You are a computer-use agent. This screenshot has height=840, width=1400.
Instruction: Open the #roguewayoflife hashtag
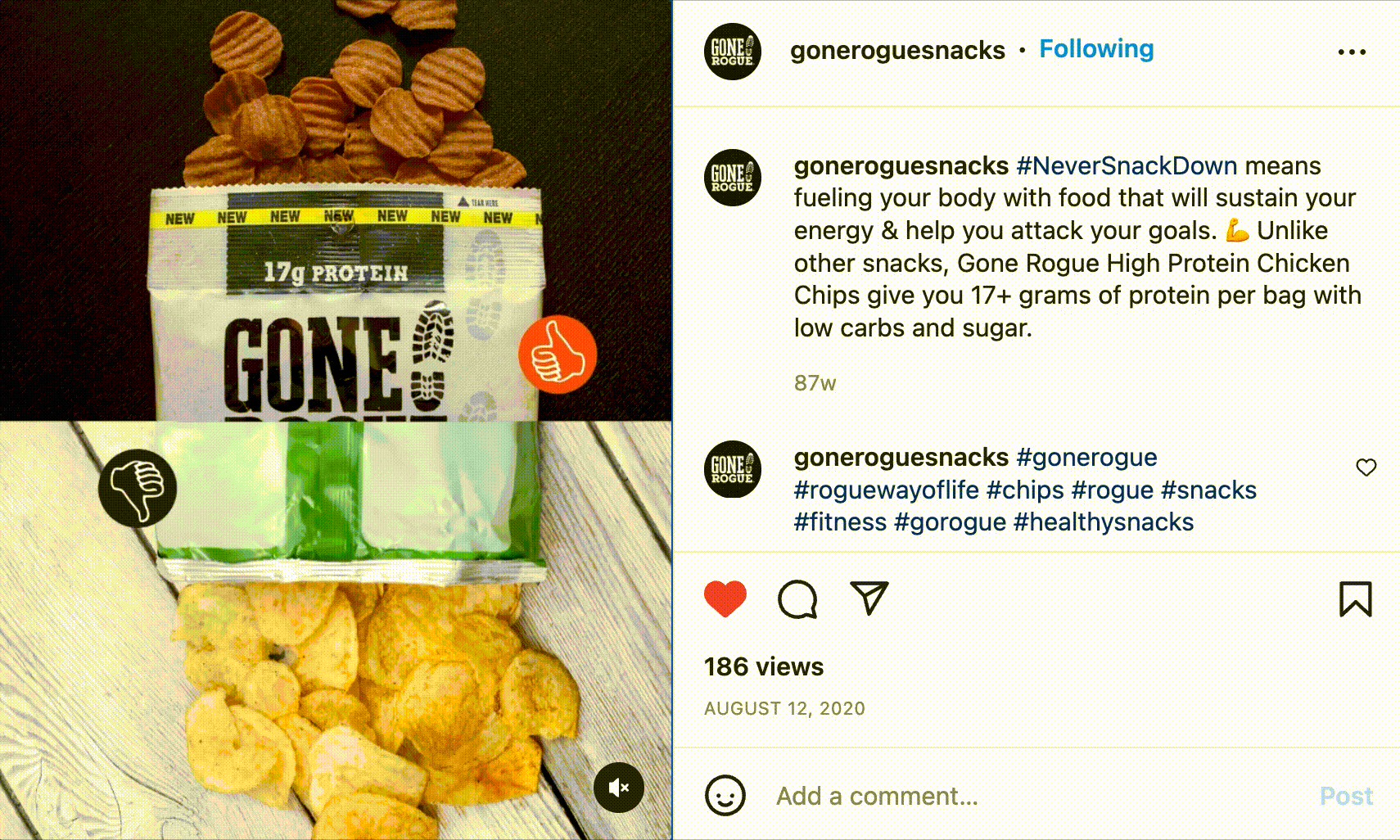coord(887,490)
